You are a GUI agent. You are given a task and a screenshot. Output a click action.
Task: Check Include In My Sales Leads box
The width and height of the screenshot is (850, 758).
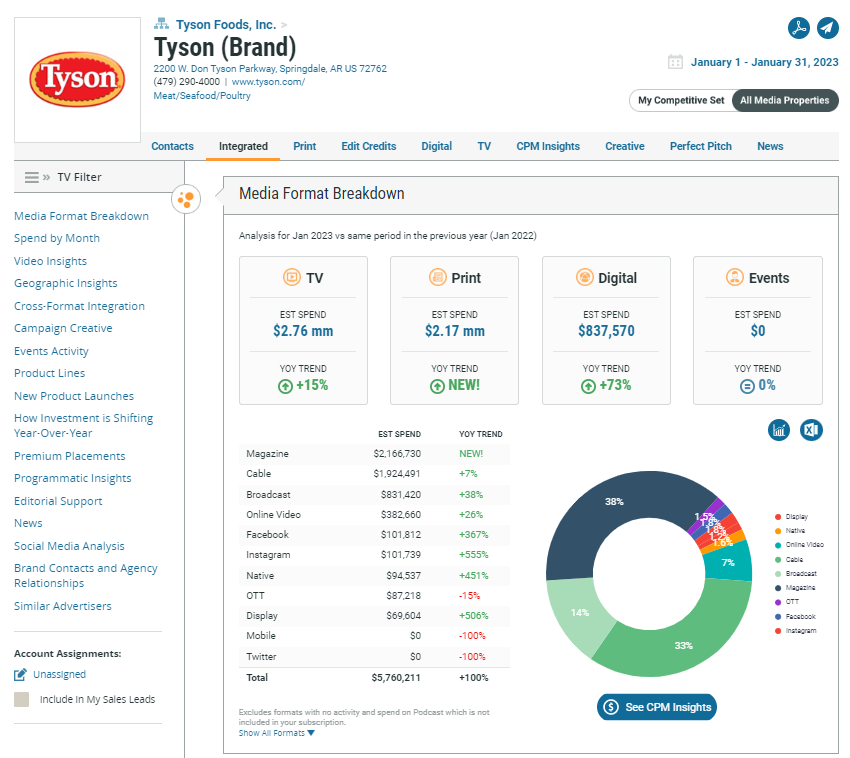point(21,699)
